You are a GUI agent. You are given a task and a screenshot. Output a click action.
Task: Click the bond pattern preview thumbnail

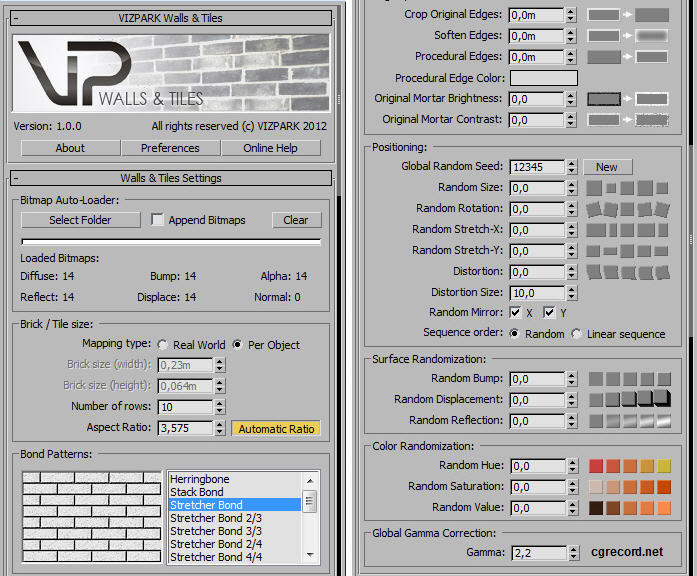tap(92, 517)
